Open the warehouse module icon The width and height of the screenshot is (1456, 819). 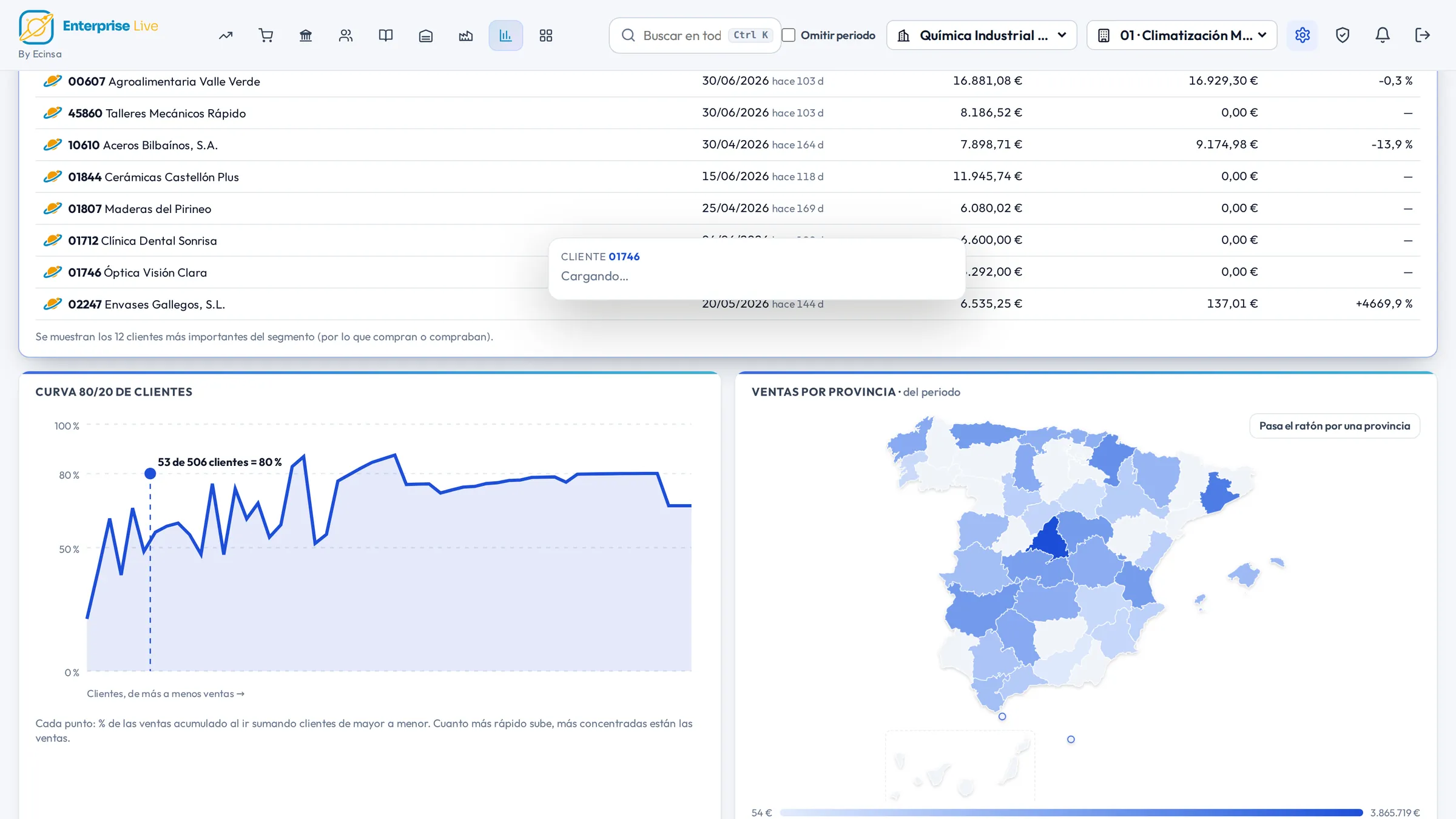click(x=426, y=36)
